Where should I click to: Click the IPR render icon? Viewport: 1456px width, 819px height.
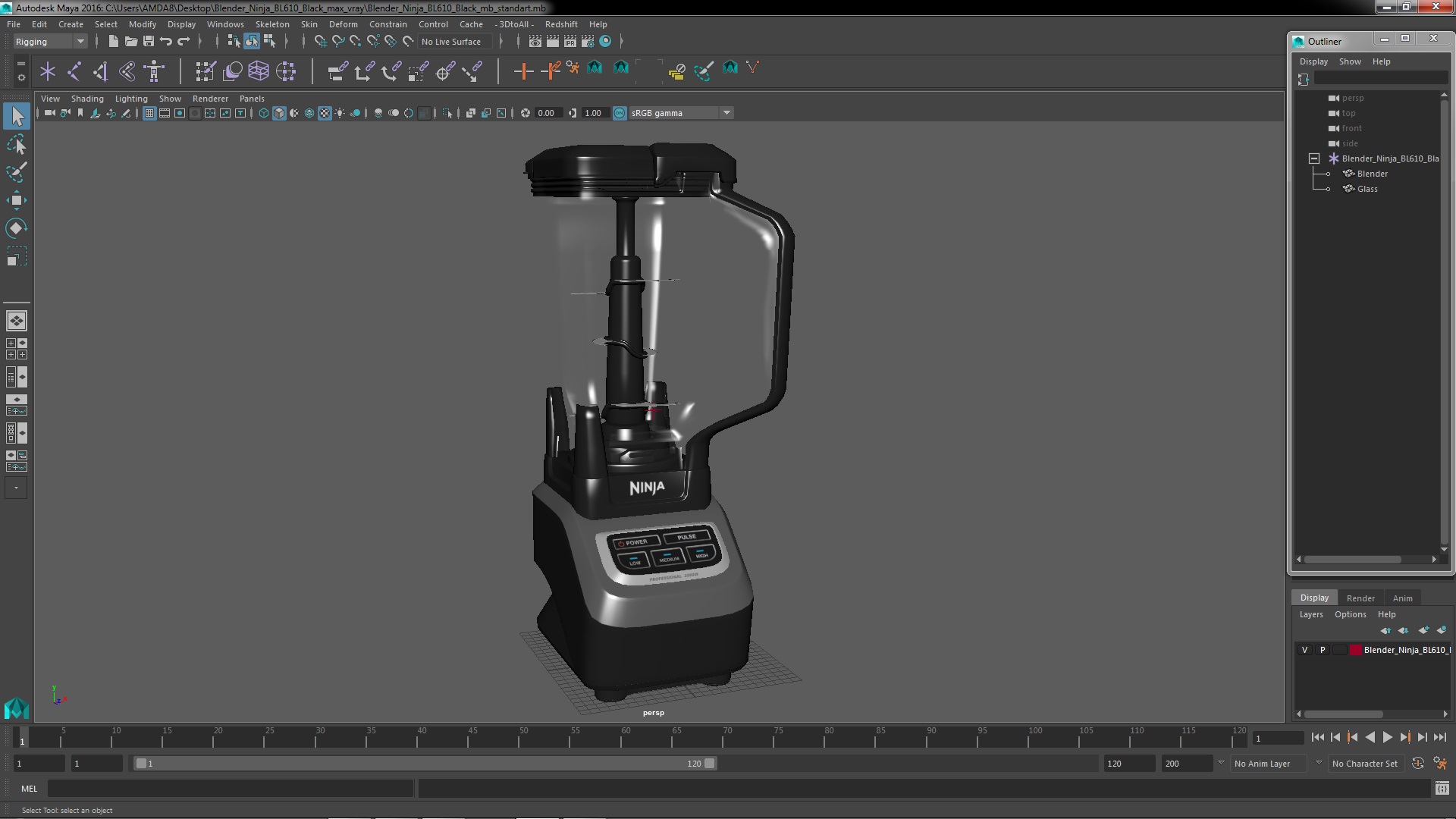[x=570, y=41]
